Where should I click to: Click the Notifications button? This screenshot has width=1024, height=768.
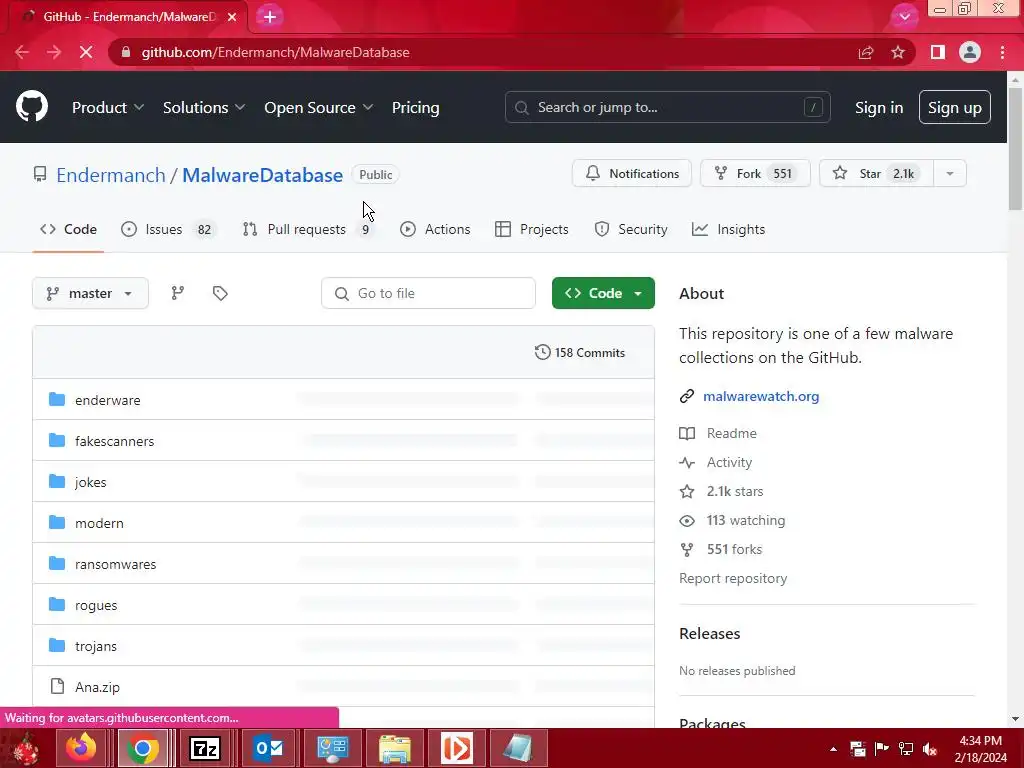(x=632, y=174)
